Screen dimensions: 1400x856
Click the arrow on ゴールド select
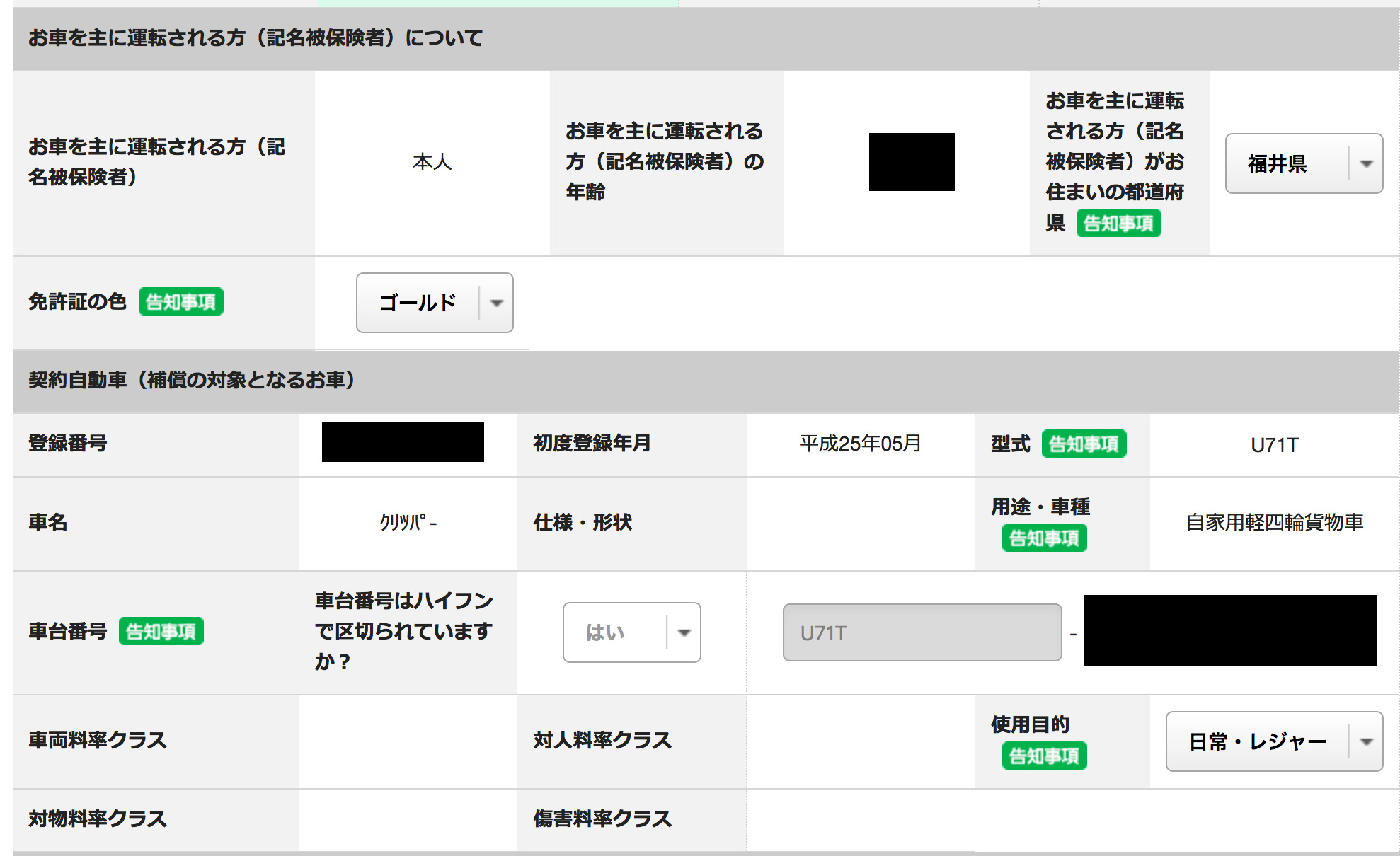tap(497, 303)
